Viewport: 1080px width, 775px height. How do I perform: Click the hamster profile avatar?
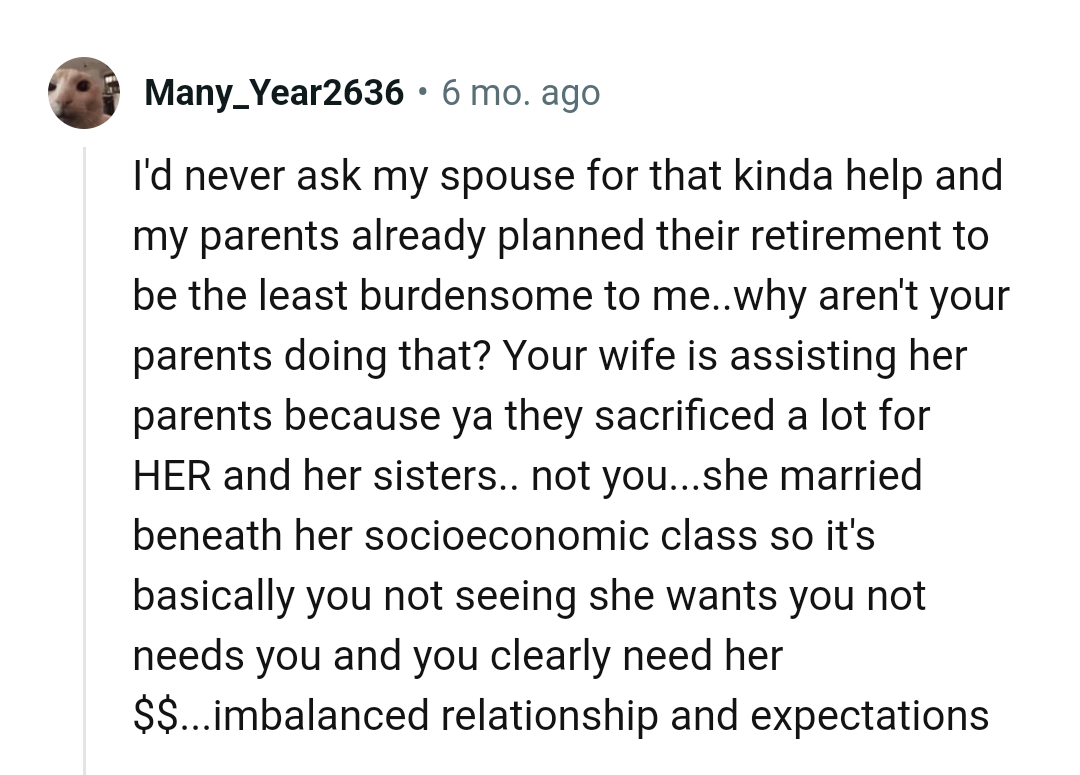[x=85, y=93]
